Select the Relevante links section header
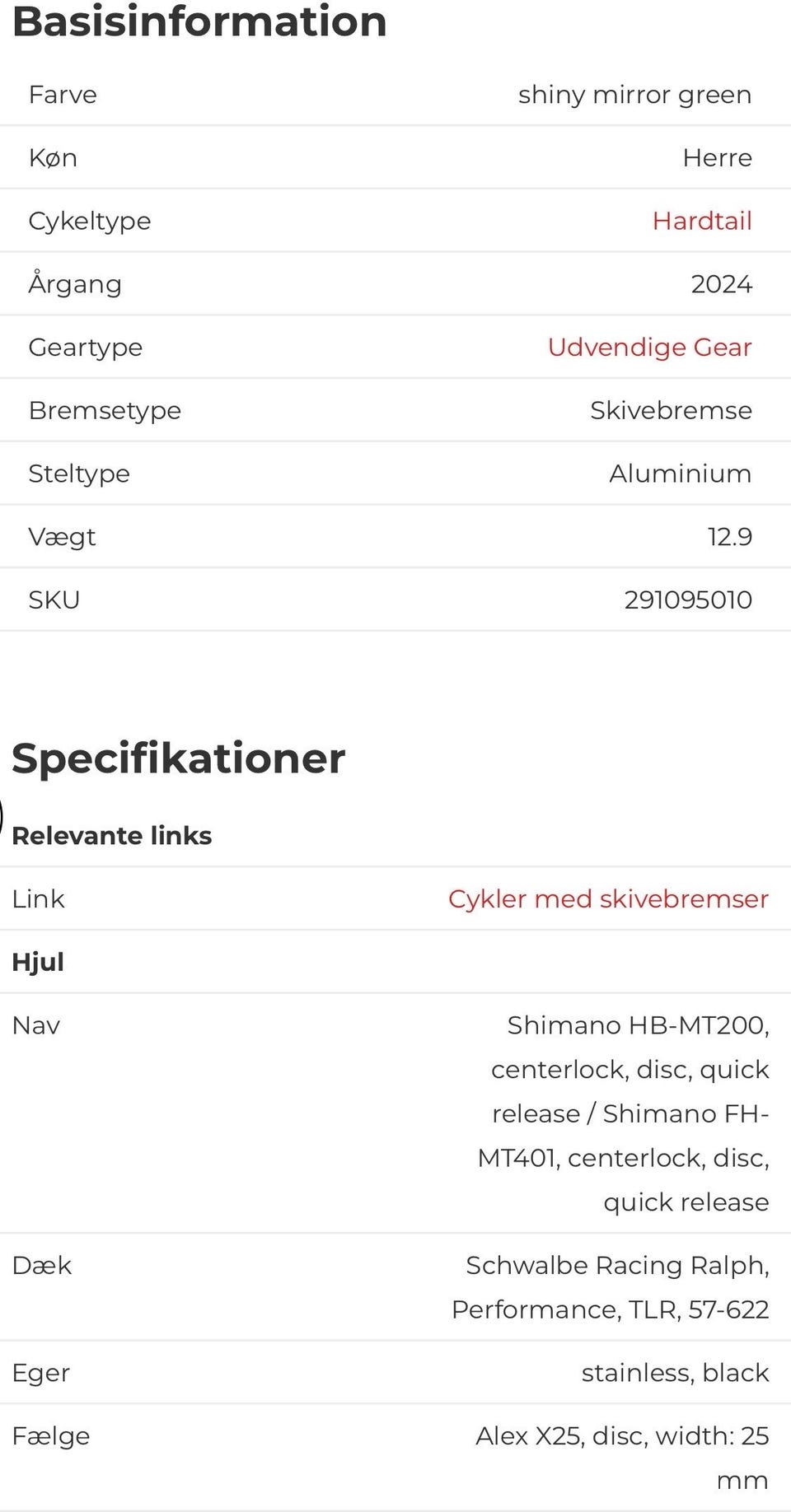 (x=112, y=835)
